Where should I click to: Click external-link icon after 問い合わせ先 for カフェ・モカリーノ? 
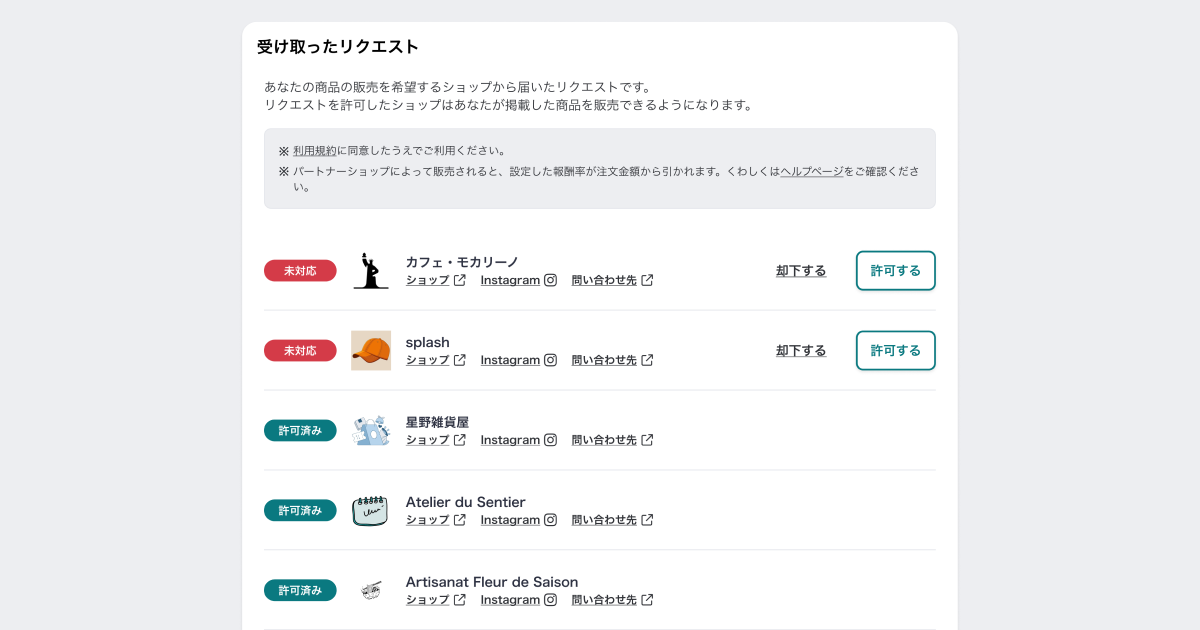coord(647,280)
